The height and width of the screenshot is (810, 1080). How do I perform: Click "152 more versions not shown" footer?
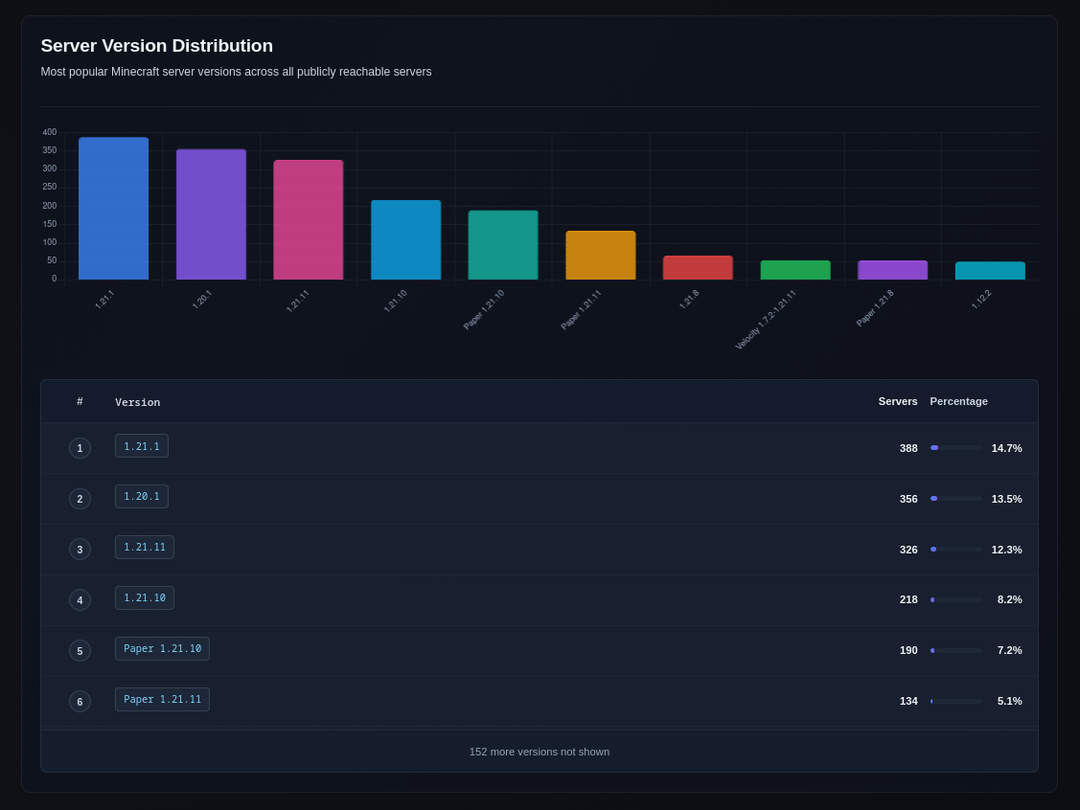539,752
